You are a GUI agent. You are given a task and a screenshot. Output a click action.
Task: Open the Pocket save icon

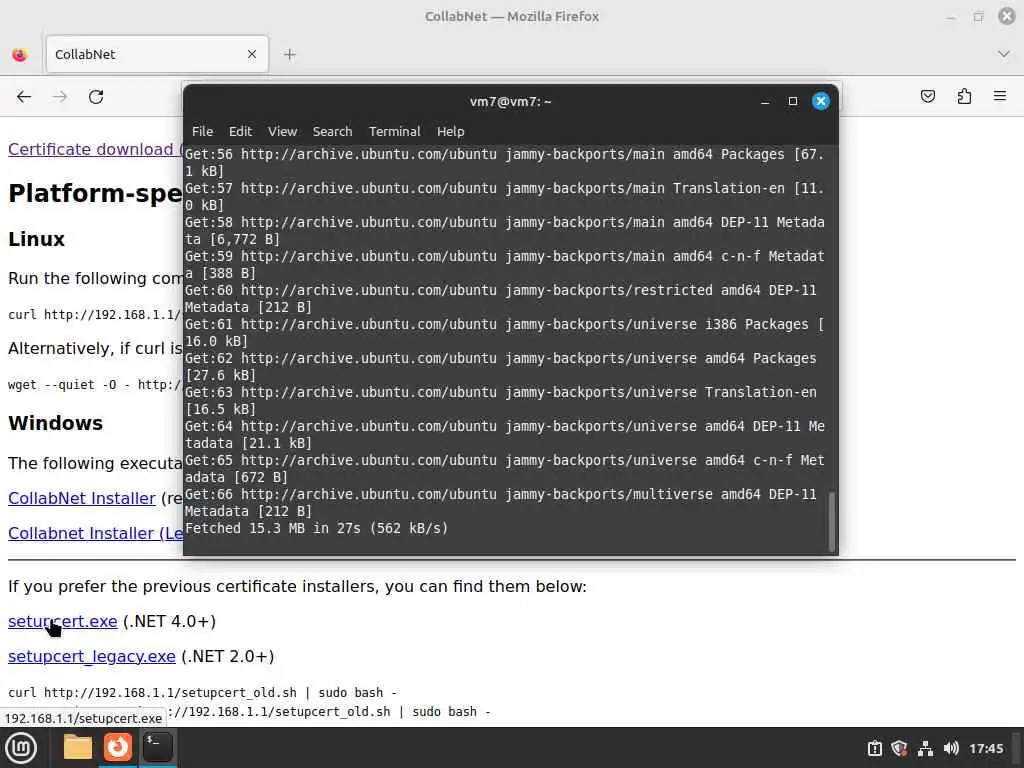pos(927,97)
